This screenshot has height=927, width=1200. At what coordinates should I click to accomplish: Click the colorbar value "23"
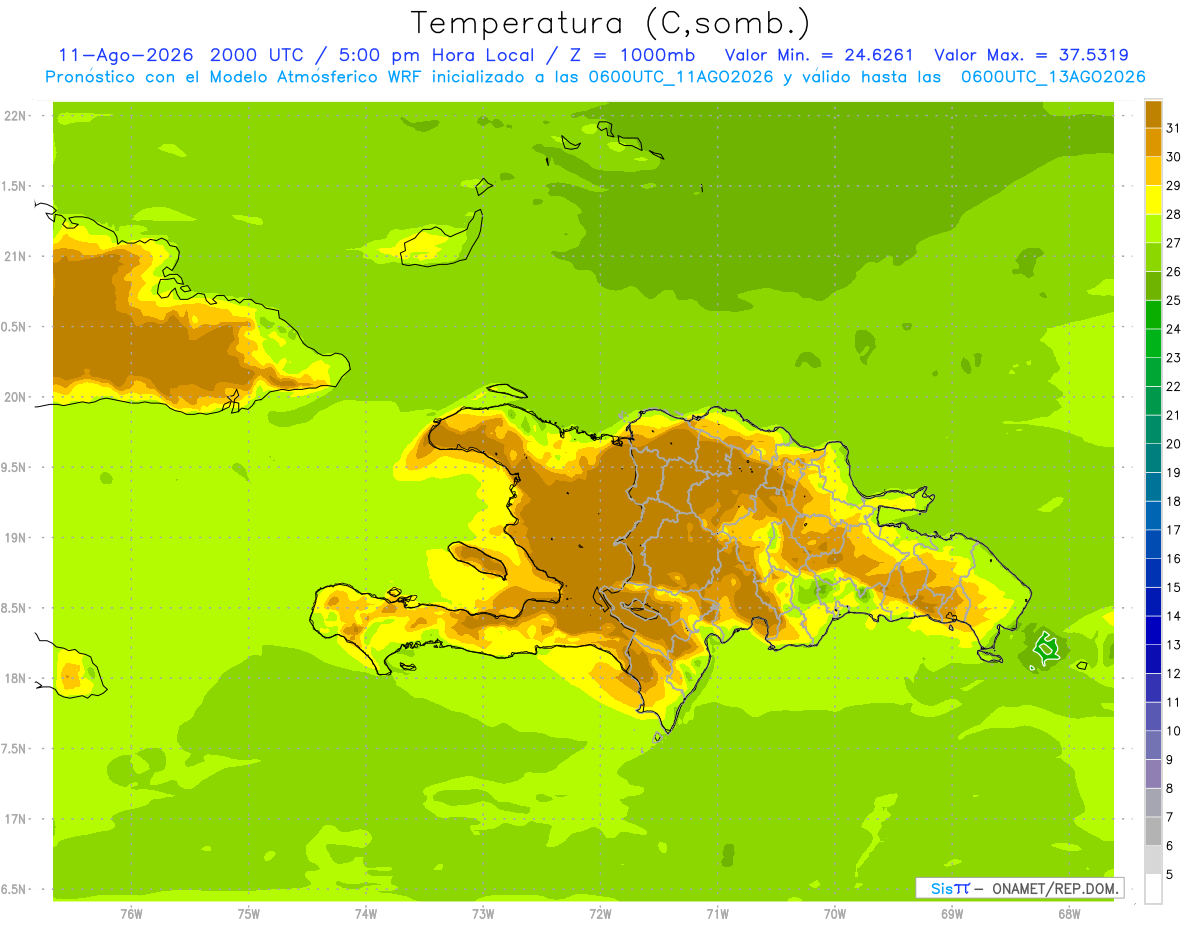(1174, 358)
